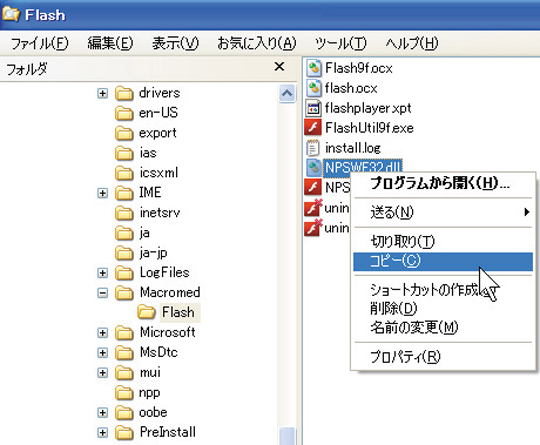
Task: Click the export folder icon
Action: tap(124, 133)
